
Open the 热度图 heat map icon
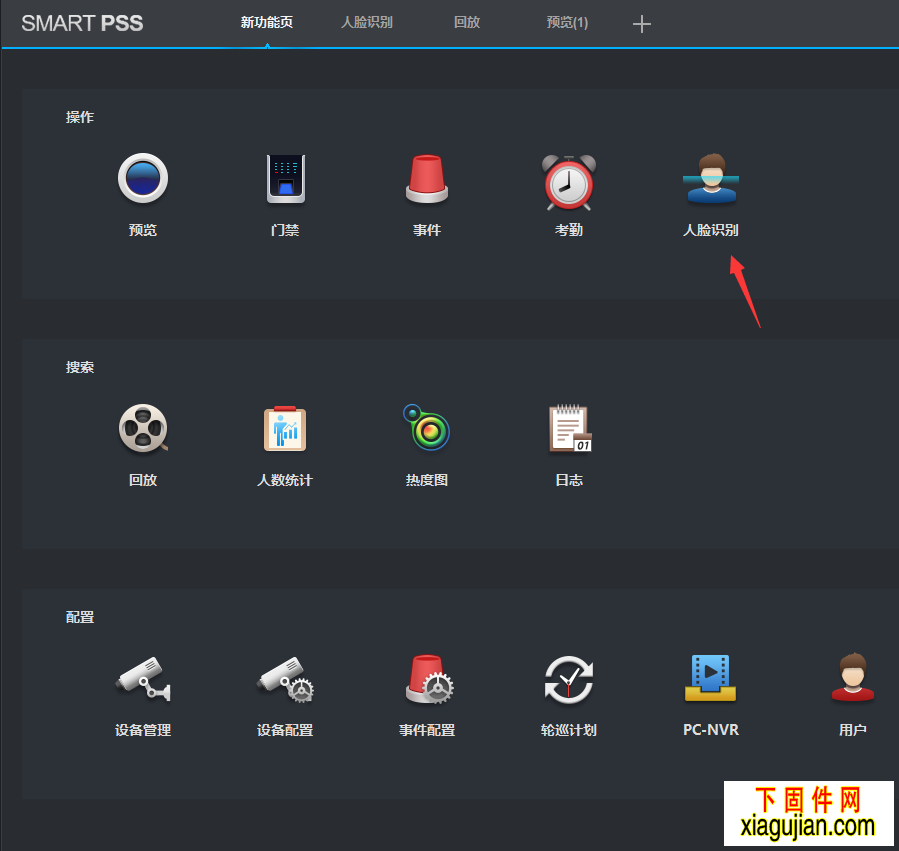427,427
